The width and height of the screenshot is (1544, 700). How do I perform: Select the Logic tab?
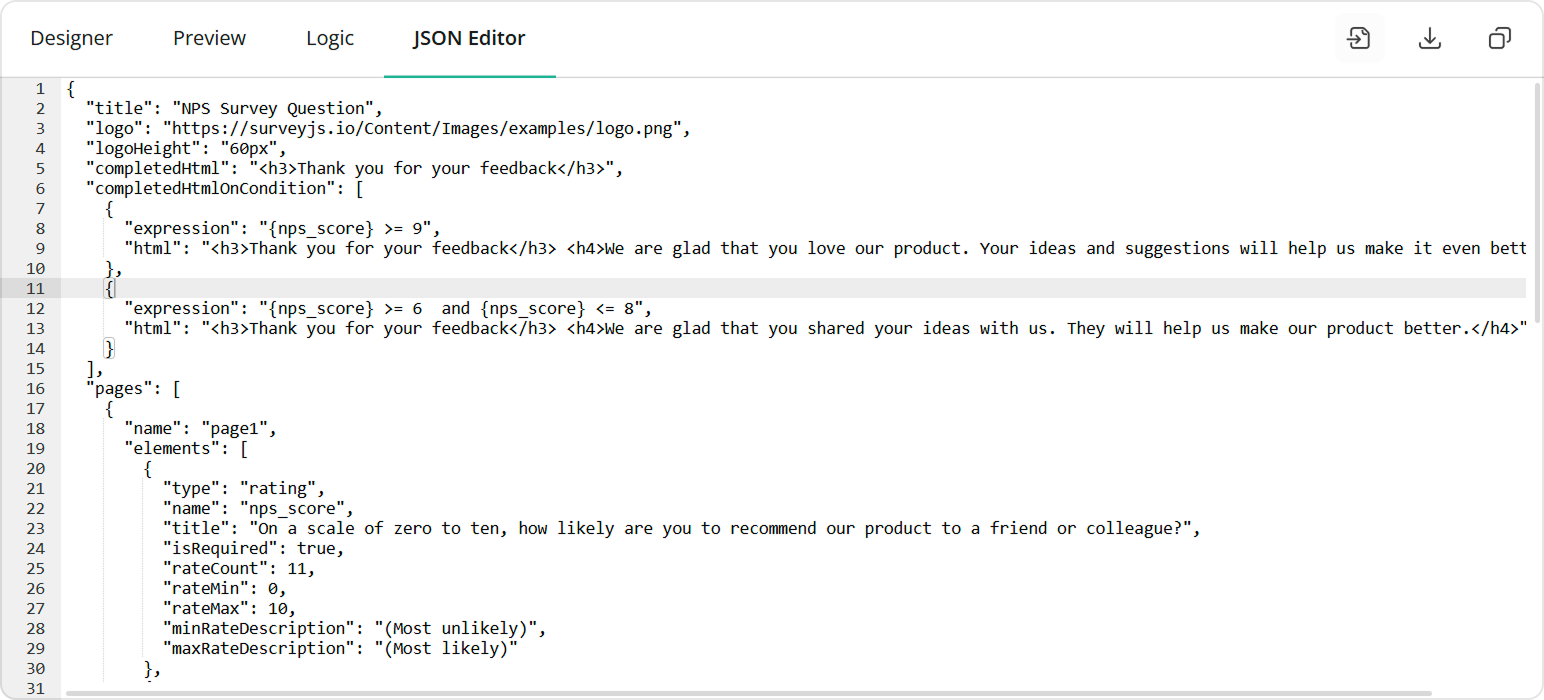click(330, 38)
